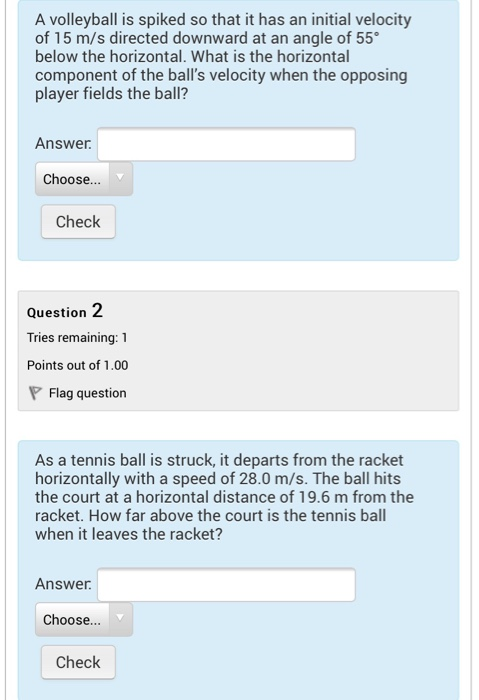This screenshot has width=479, height=700.
Task: Focus the Answer field for the volleyball question
Action: [226, 144]
